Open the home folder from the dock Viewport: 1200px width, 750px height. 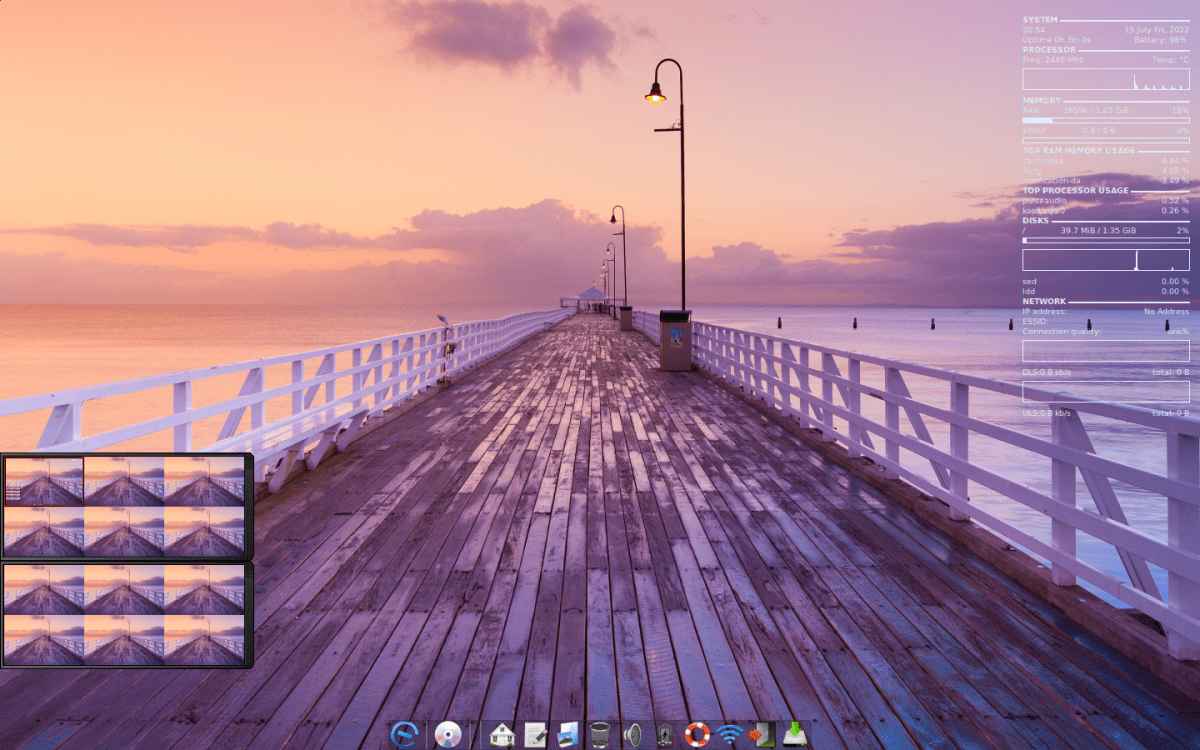(501, 732)
